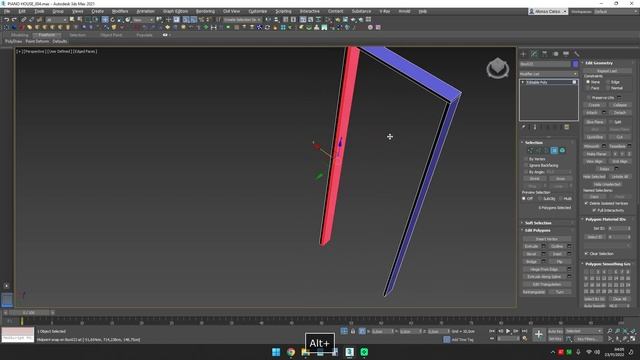Enable Preserve UVs checkbox
The image size is (640, 360).
coord(588,98)
